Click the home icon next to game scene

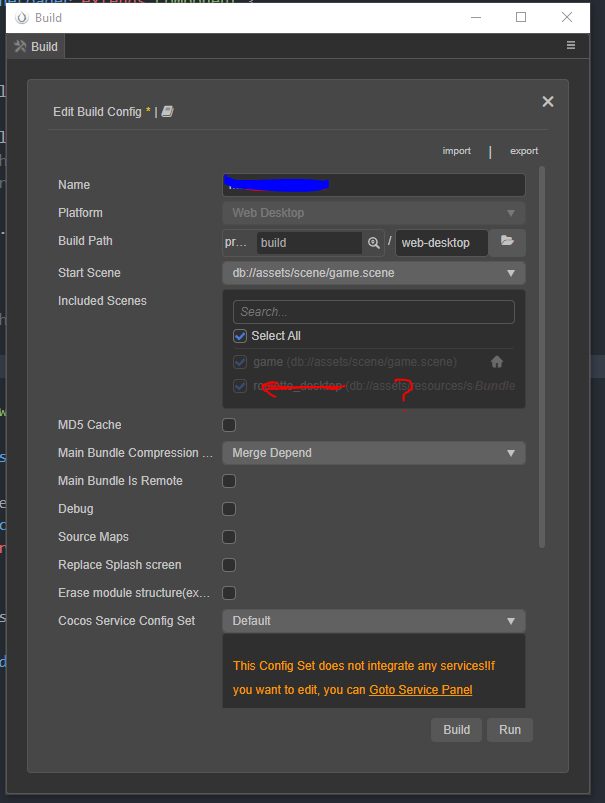tap(496, 362)
